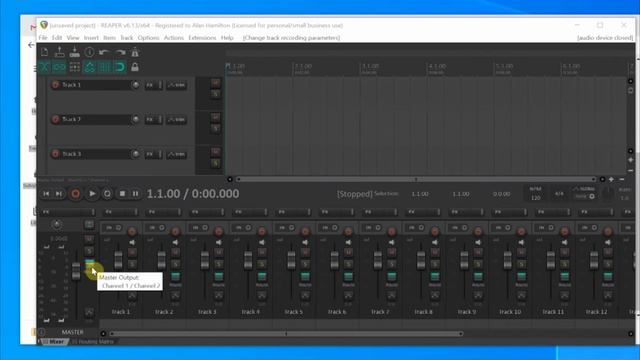
Task: Open the Actions menu
Action: [x=173, y=38]
